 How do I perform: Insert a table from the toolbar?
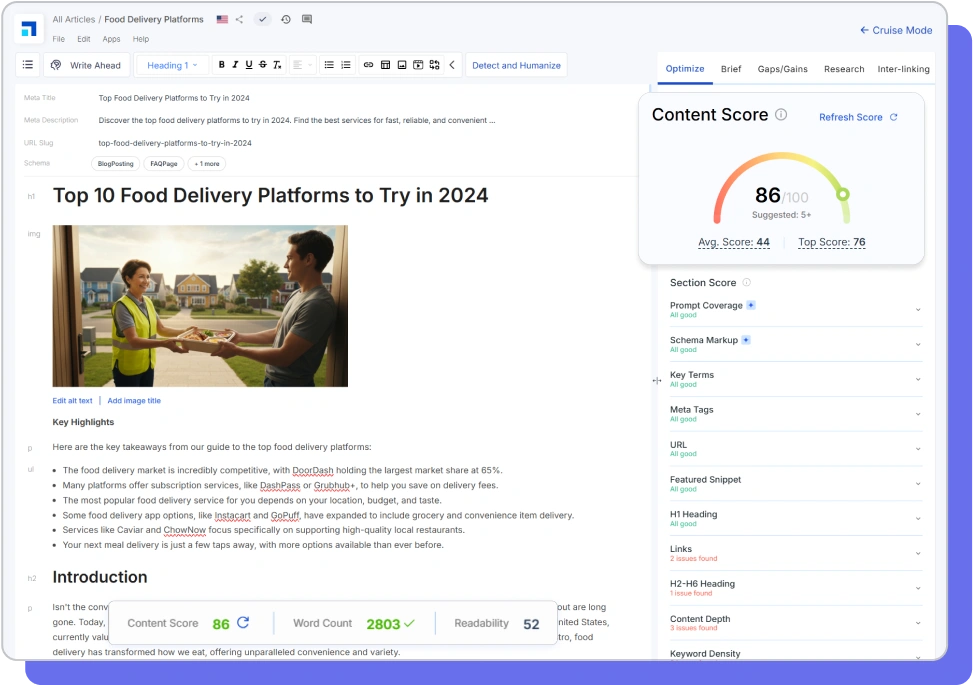pos(385,65)
